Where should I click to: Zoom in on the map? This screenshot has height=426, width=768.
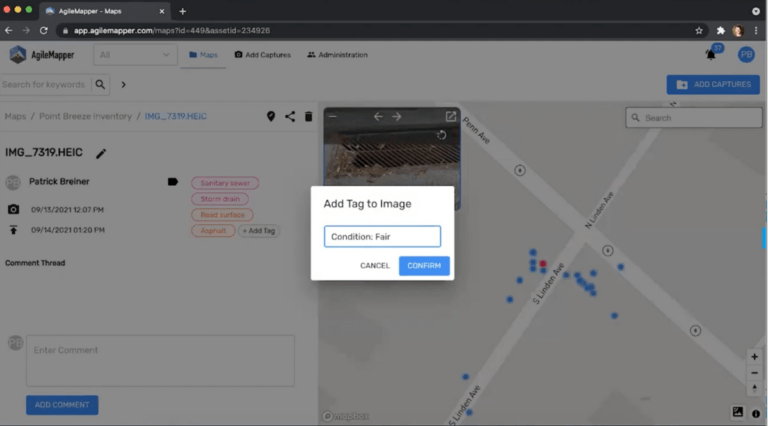click(x=754, y=357)
